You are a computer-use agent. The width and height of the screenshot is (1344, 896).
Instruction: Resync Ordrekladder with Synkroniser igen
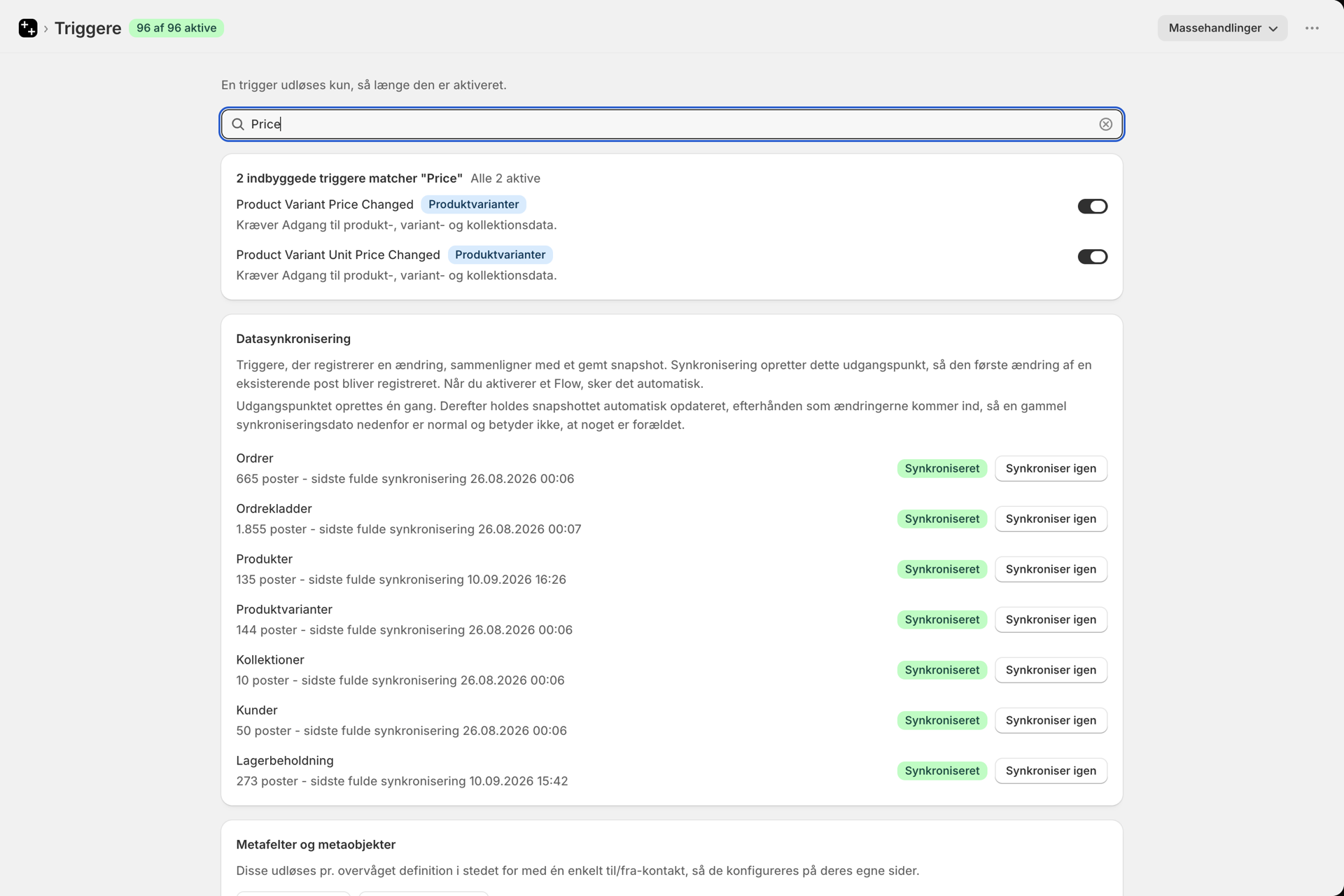(1051, 519)
